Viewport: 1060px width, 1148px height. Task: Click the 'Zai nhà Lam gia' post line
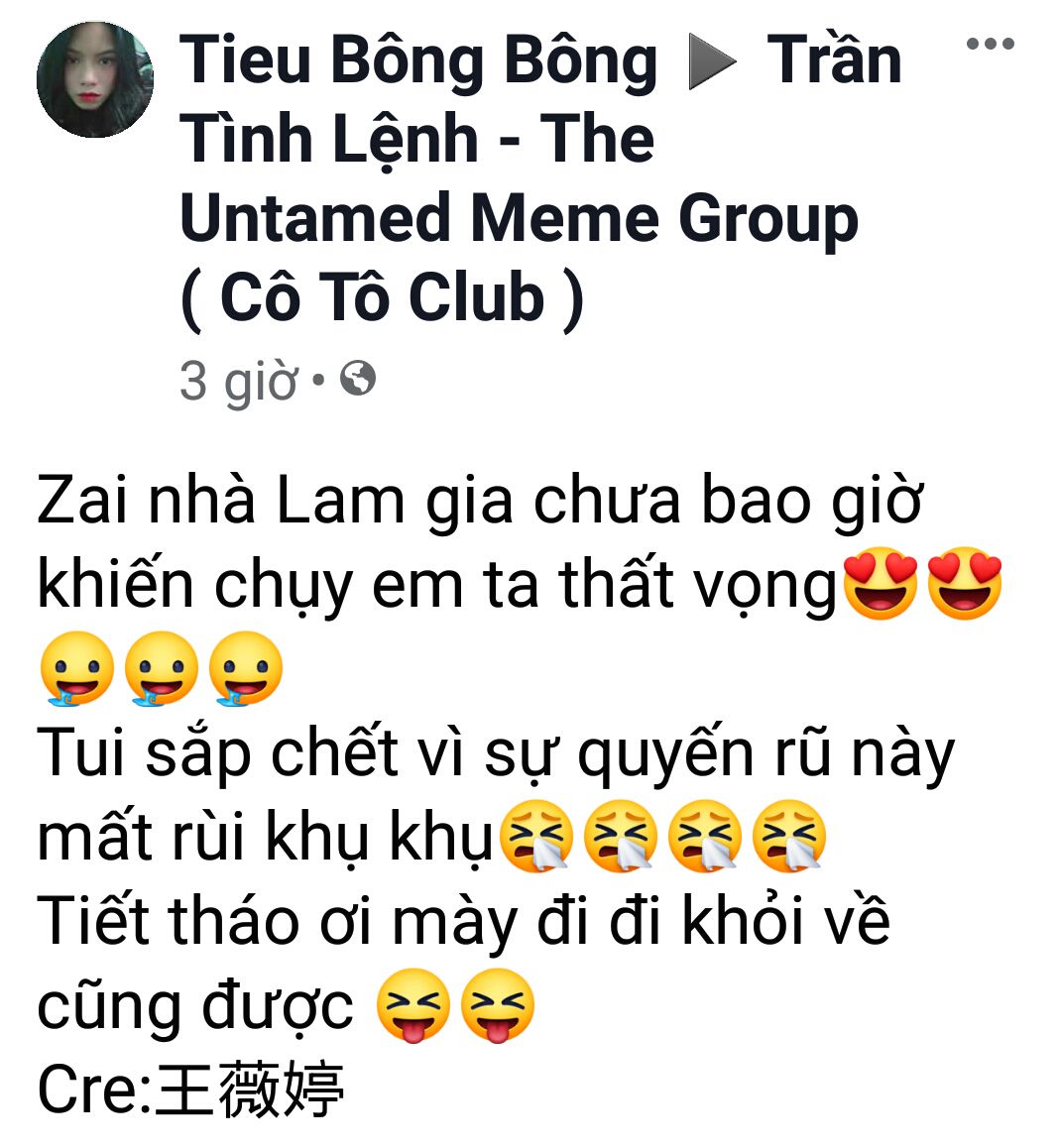click(x=480, y=501)
